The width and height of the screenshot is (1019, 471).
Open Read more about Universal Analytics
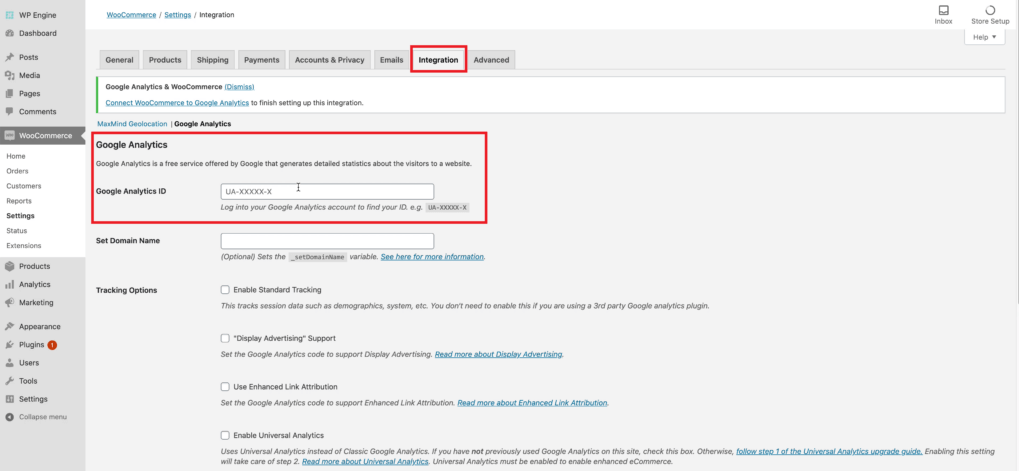[x=365, y=461]
